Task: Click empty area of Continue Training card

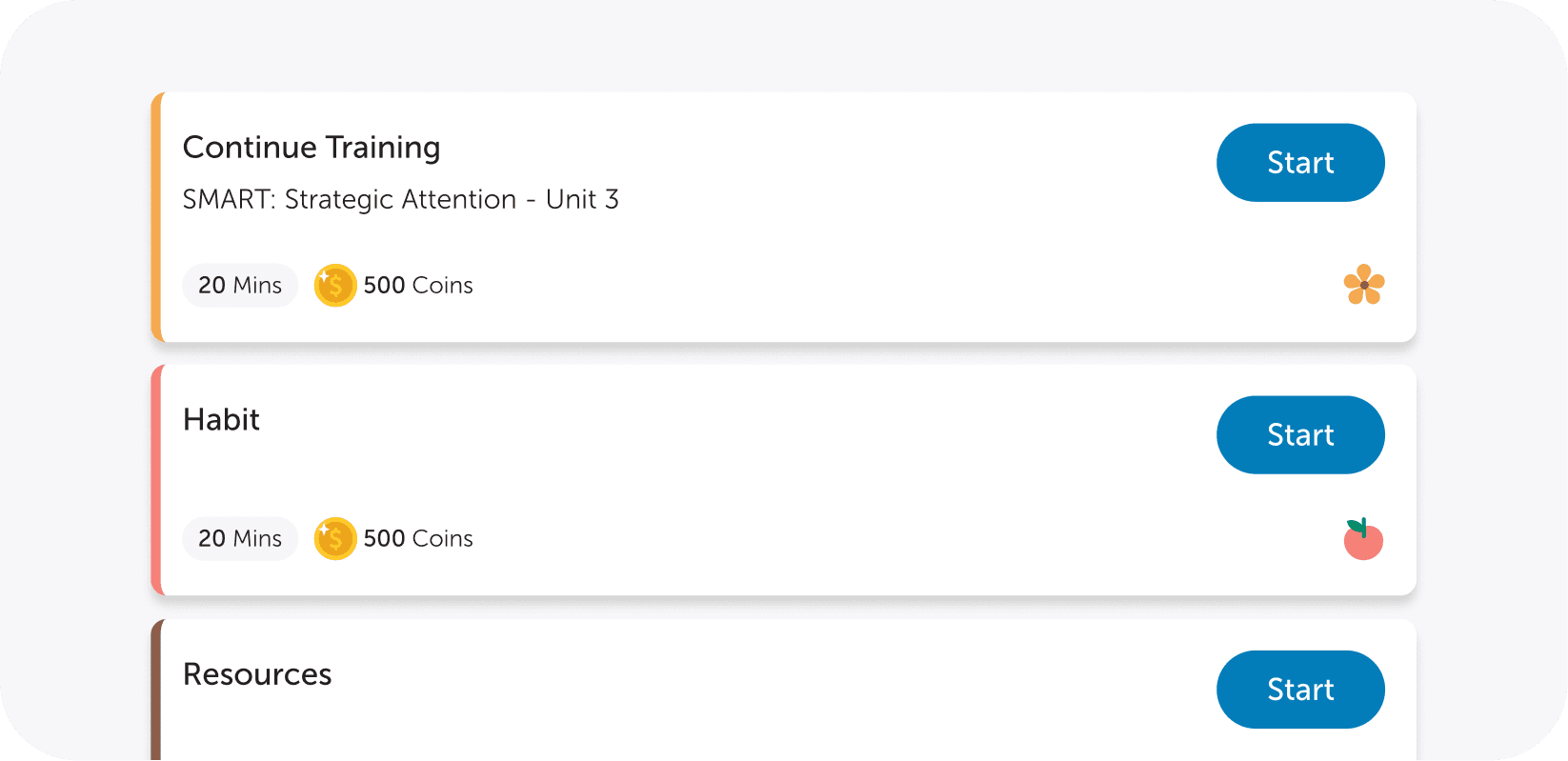Action: click(x=857, y=238)
